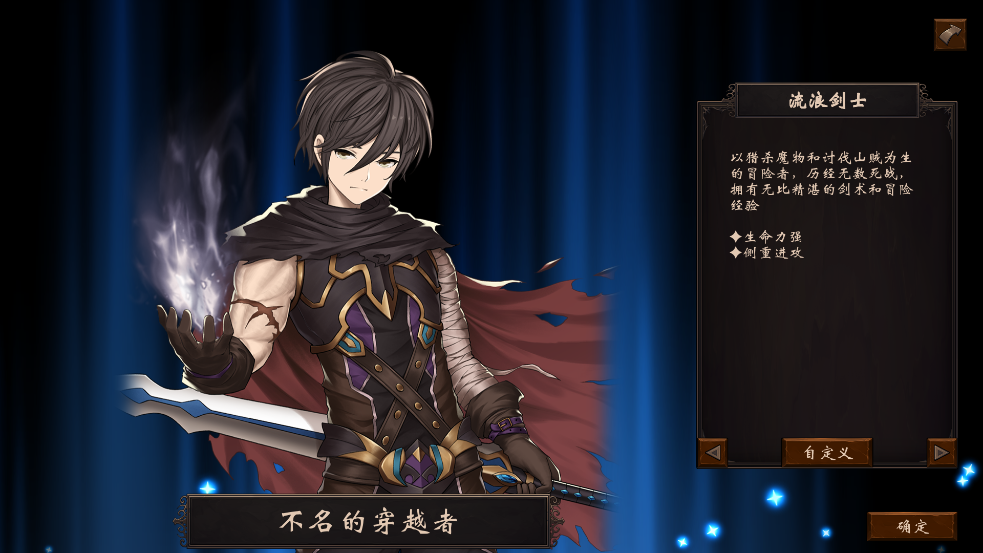Switch to next class with right arrow
The width and height of the screenshot is (983, 553).
[x=942, y=452]
